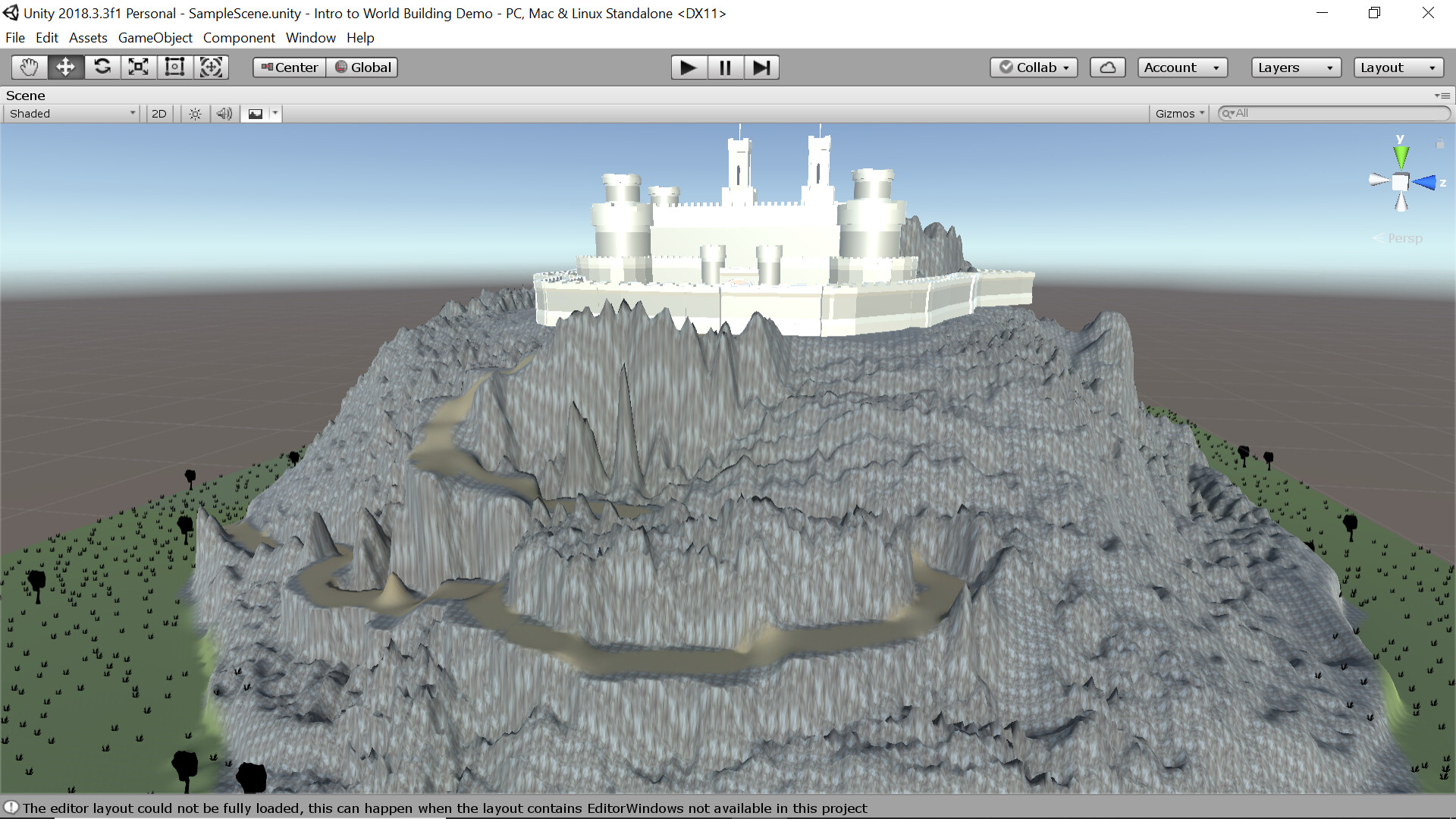This screenshot has height=819, width=1456.
Task: Select the Rotate tool
Action: pyautogui.click(x=102, y=67)
